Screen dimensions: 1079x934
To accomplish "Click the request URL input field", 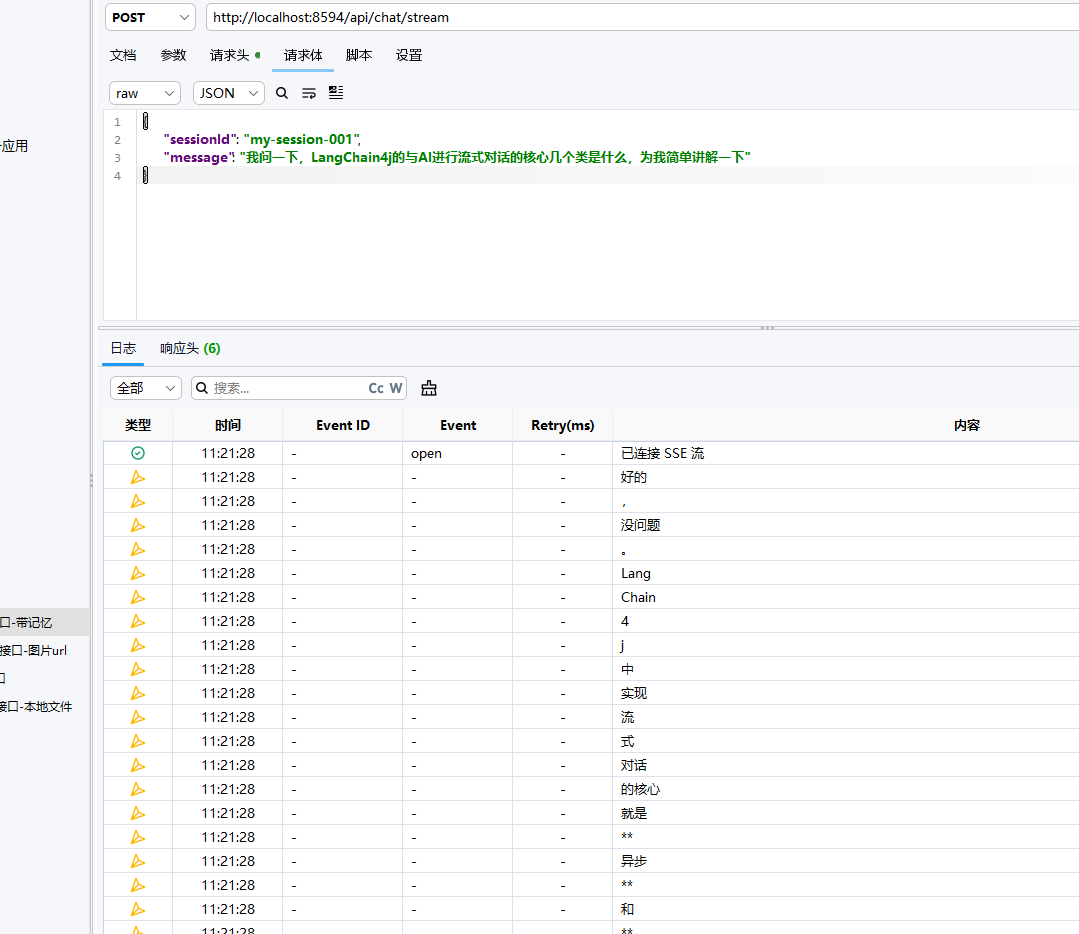I will point(643,17).
